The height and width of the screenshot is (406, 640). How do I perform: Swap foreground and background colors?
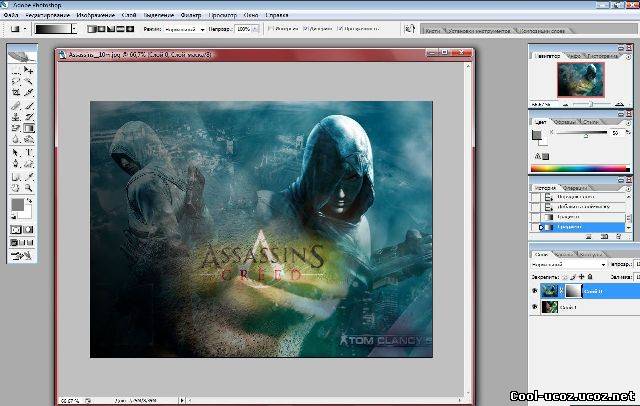[29, 201]
